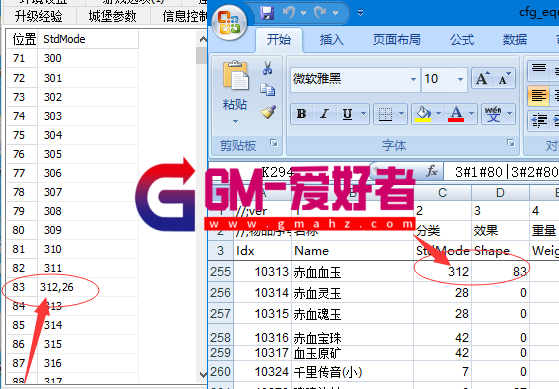Image resolution: width=559 pixels, height=389 pixels.
Task: Select row 256 header in Excel
Action: point(220,293)
